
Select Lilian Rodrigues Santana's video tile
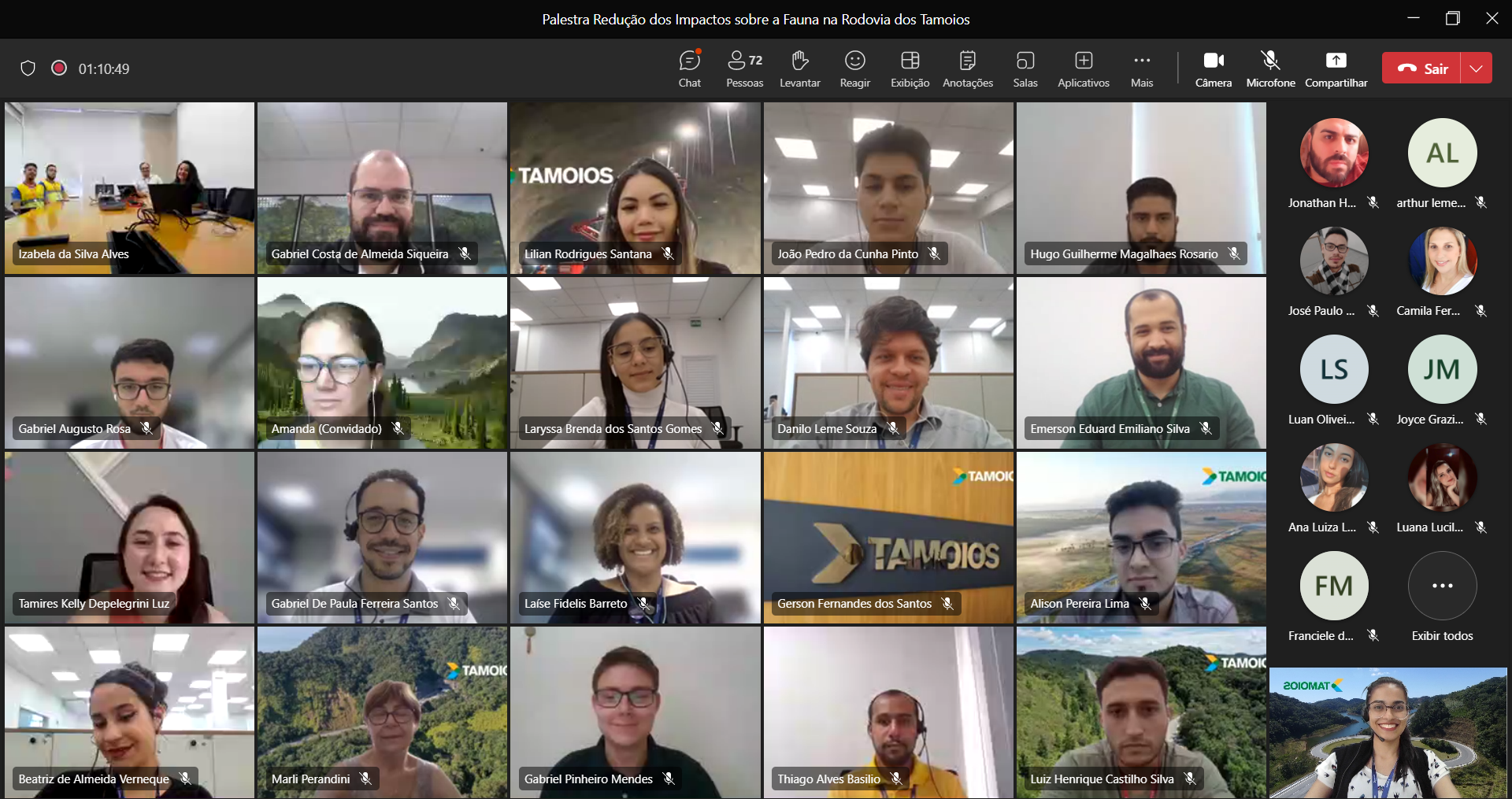(x=635, y=188)
